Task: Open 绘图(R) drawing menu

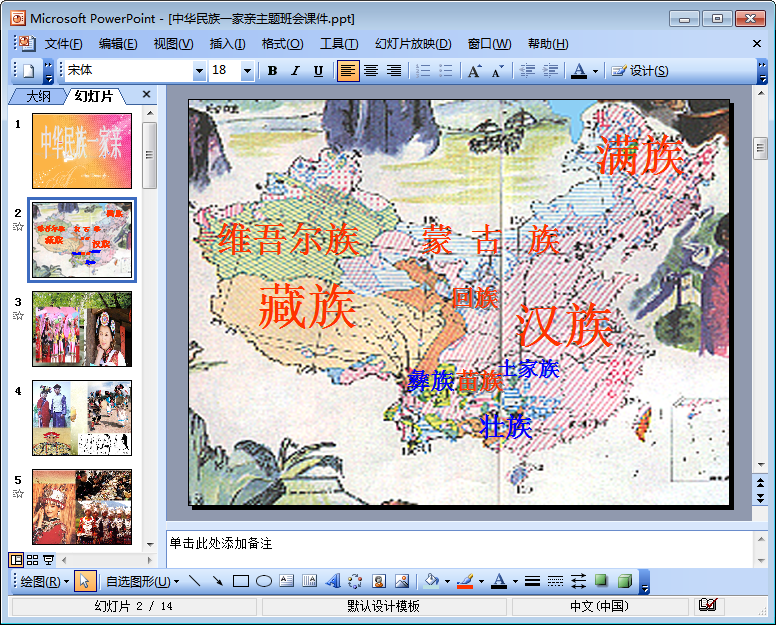Action: click(x=44, y=581)
